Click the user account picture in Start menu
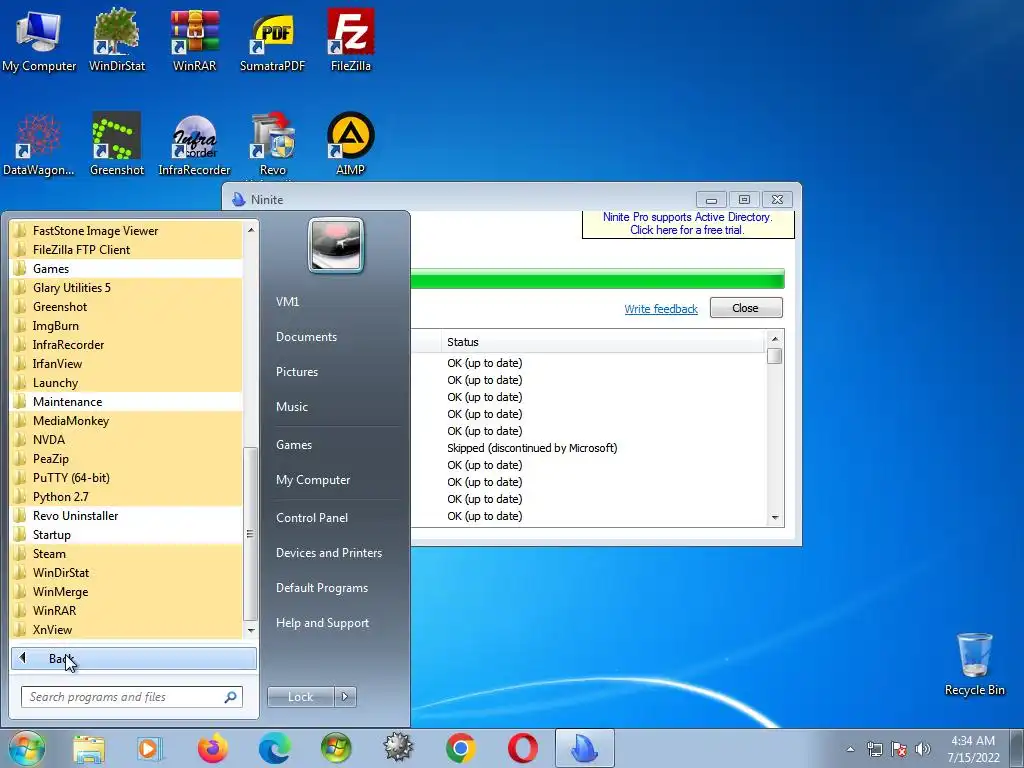The width and height of the screenshot is (1024, 768). [x=336, y=245]
